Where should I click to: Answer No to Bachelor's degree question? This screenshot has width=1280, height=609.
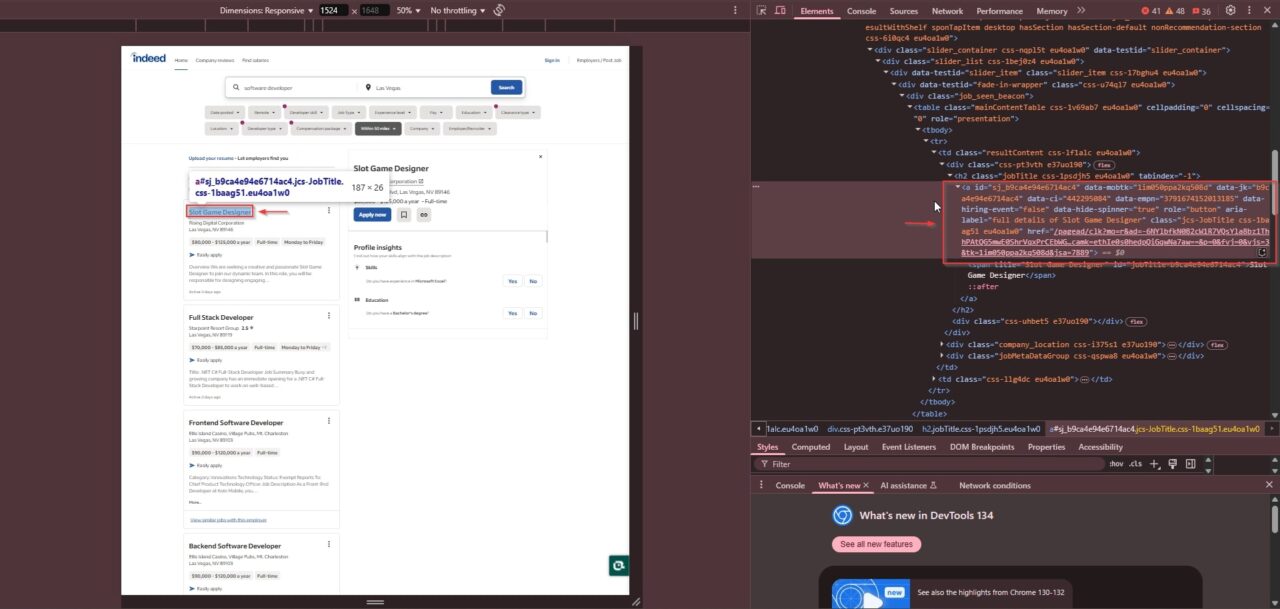[533, 313]
